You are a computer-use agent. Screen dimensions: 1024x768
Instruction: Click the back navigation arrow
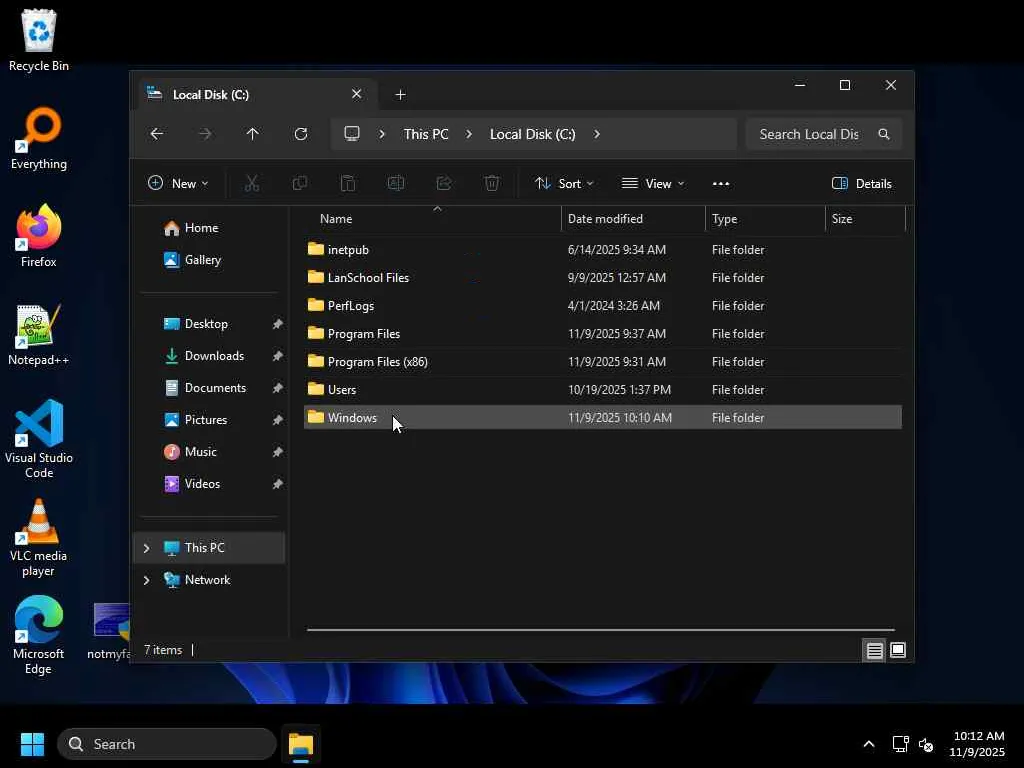157,134
